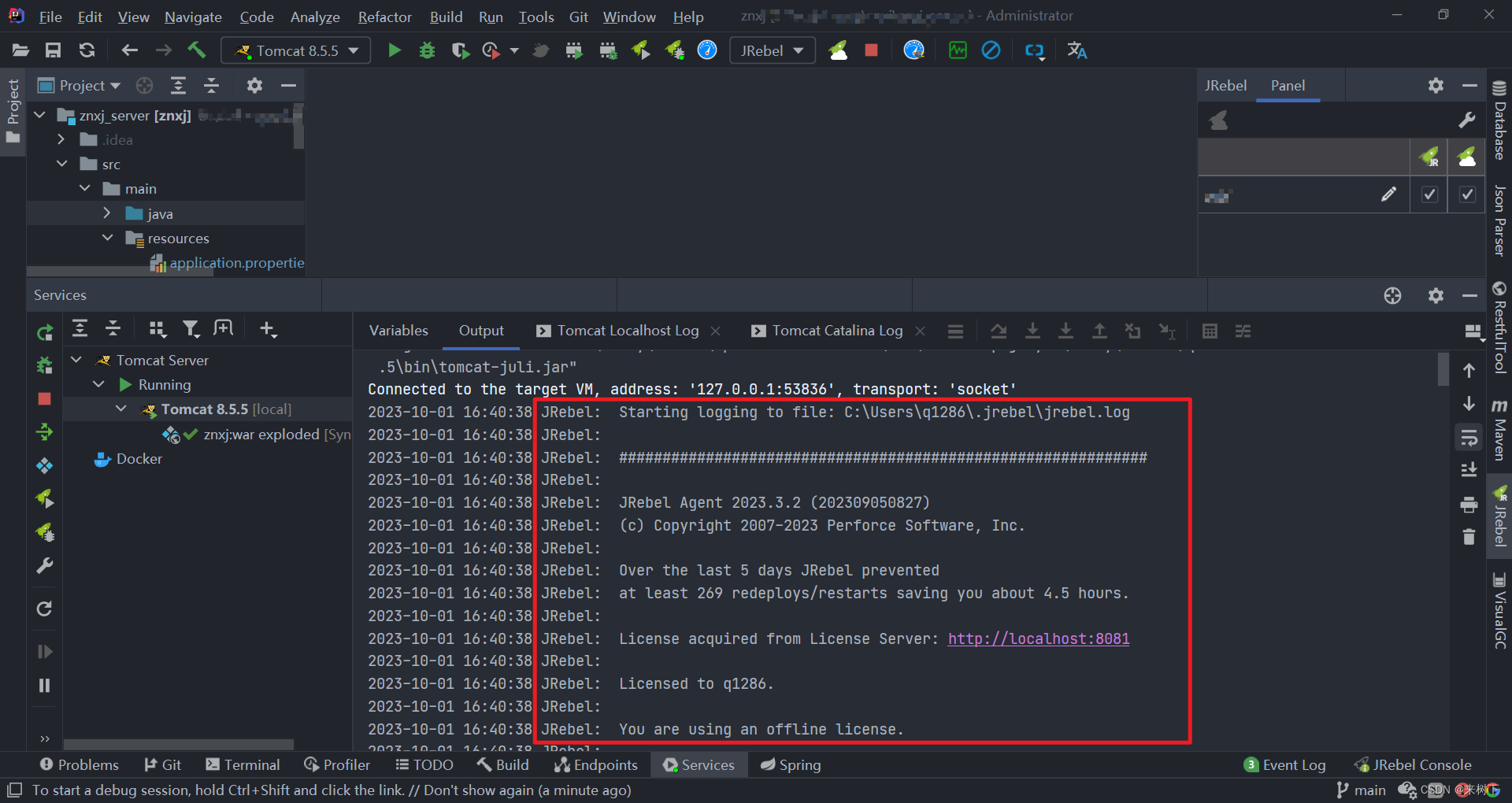Open the Translate icon in toolbar
Image resolution: width=1512 pixels, height=803 pixels.
click(1077, 50)
